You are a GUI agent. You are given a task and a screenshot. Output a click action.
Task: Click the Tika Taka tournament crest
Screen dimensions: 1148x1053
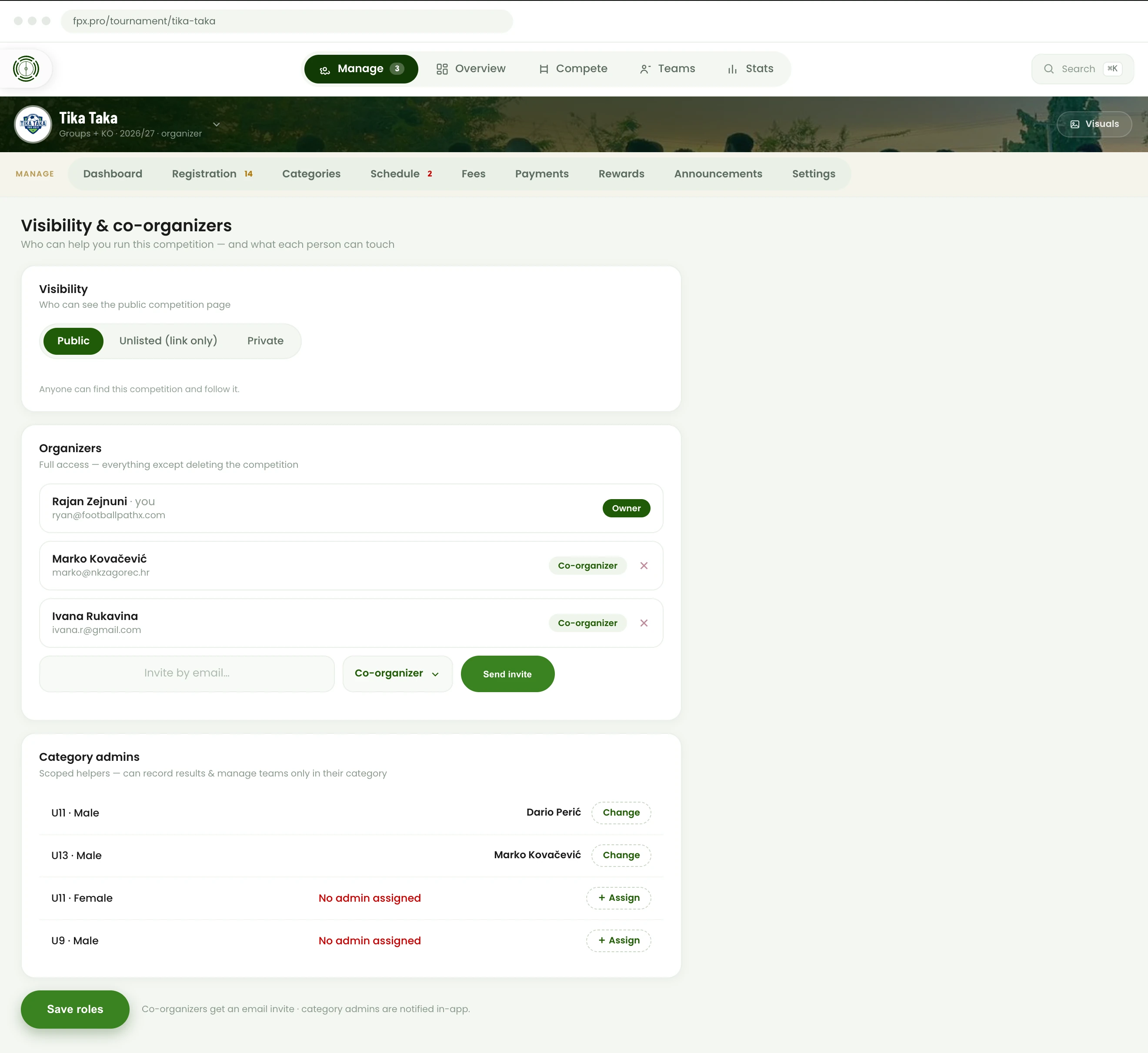[33, 124]
